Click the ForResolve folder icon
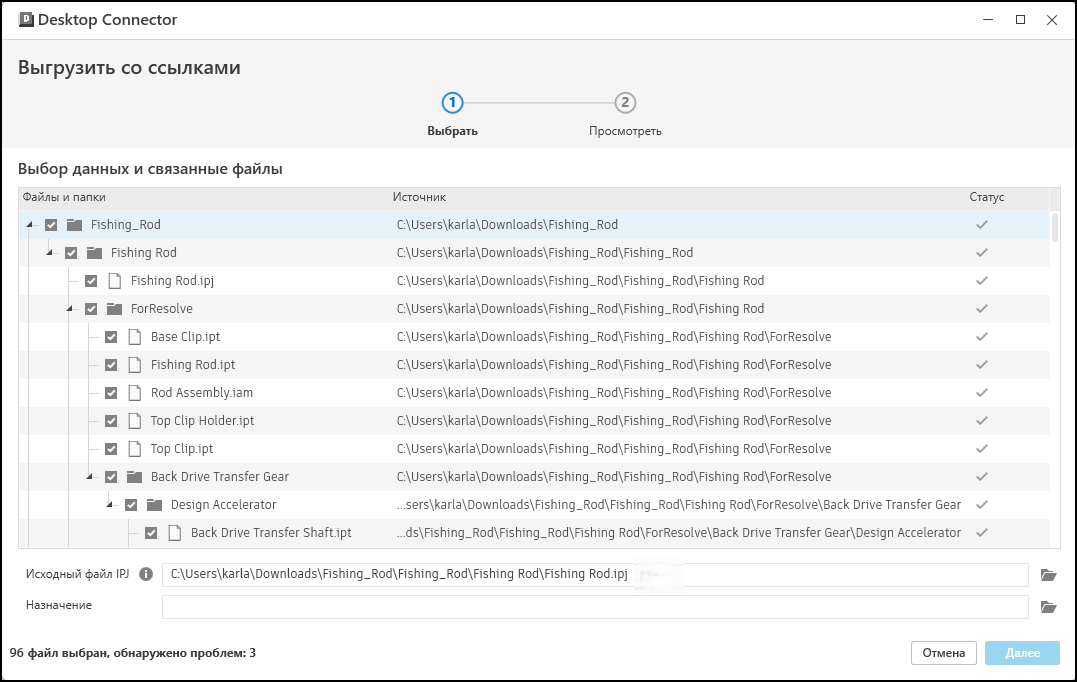1077x682 pixels. click(114, 309)
